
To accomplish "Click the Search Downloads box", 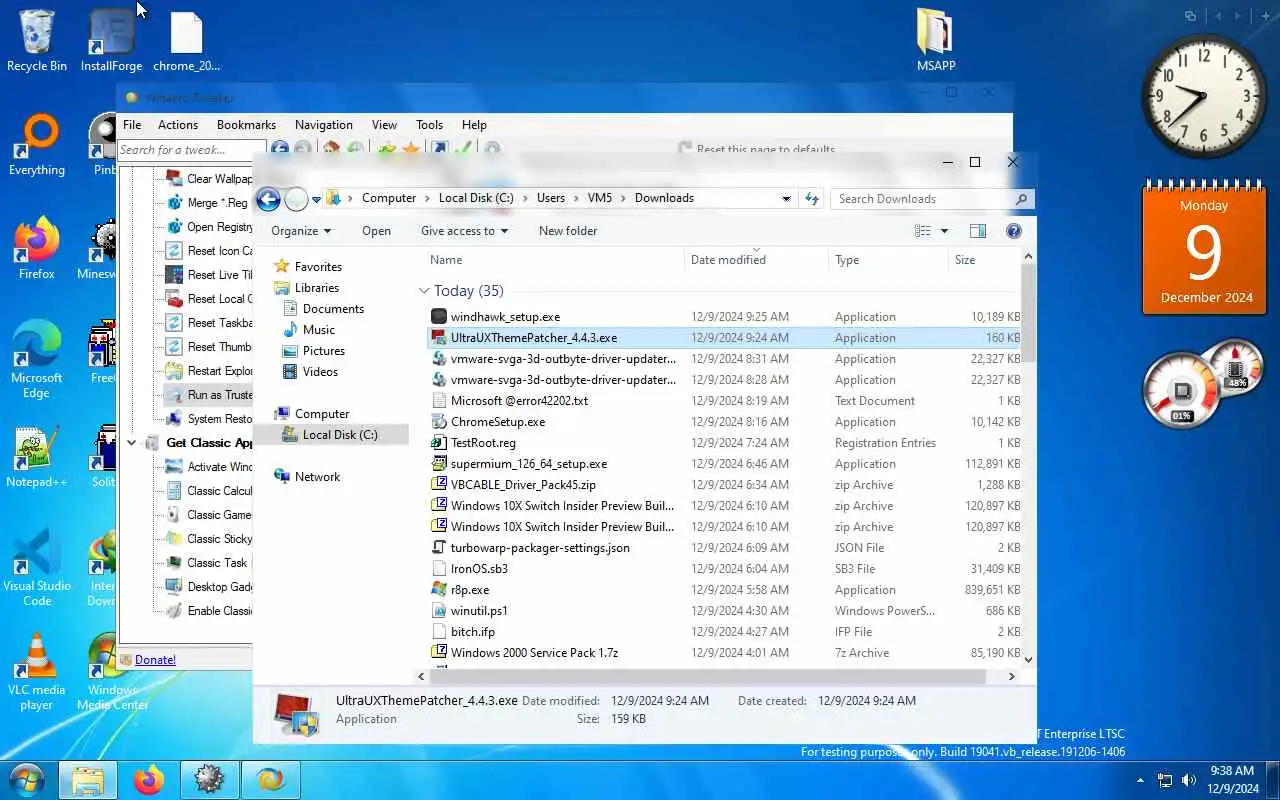I will click(932, 199).
